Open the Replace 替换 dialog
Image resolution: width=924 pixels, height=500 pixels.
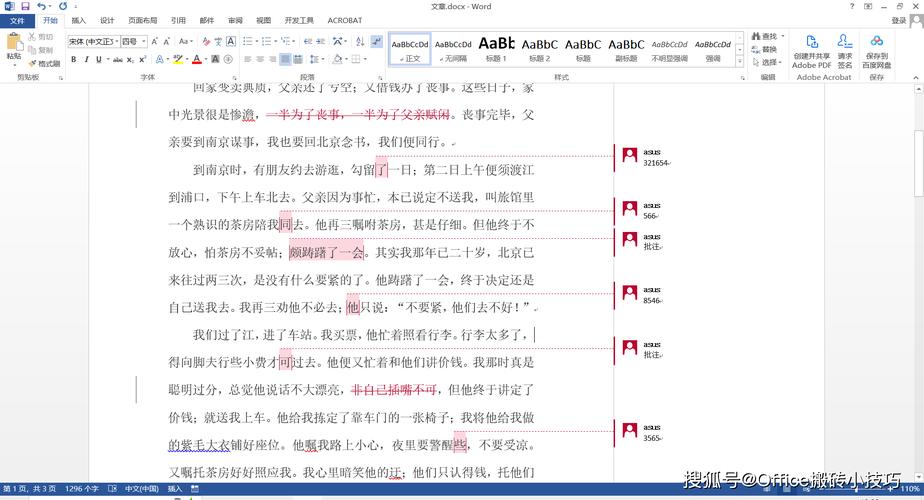click(x=764, y=49)
